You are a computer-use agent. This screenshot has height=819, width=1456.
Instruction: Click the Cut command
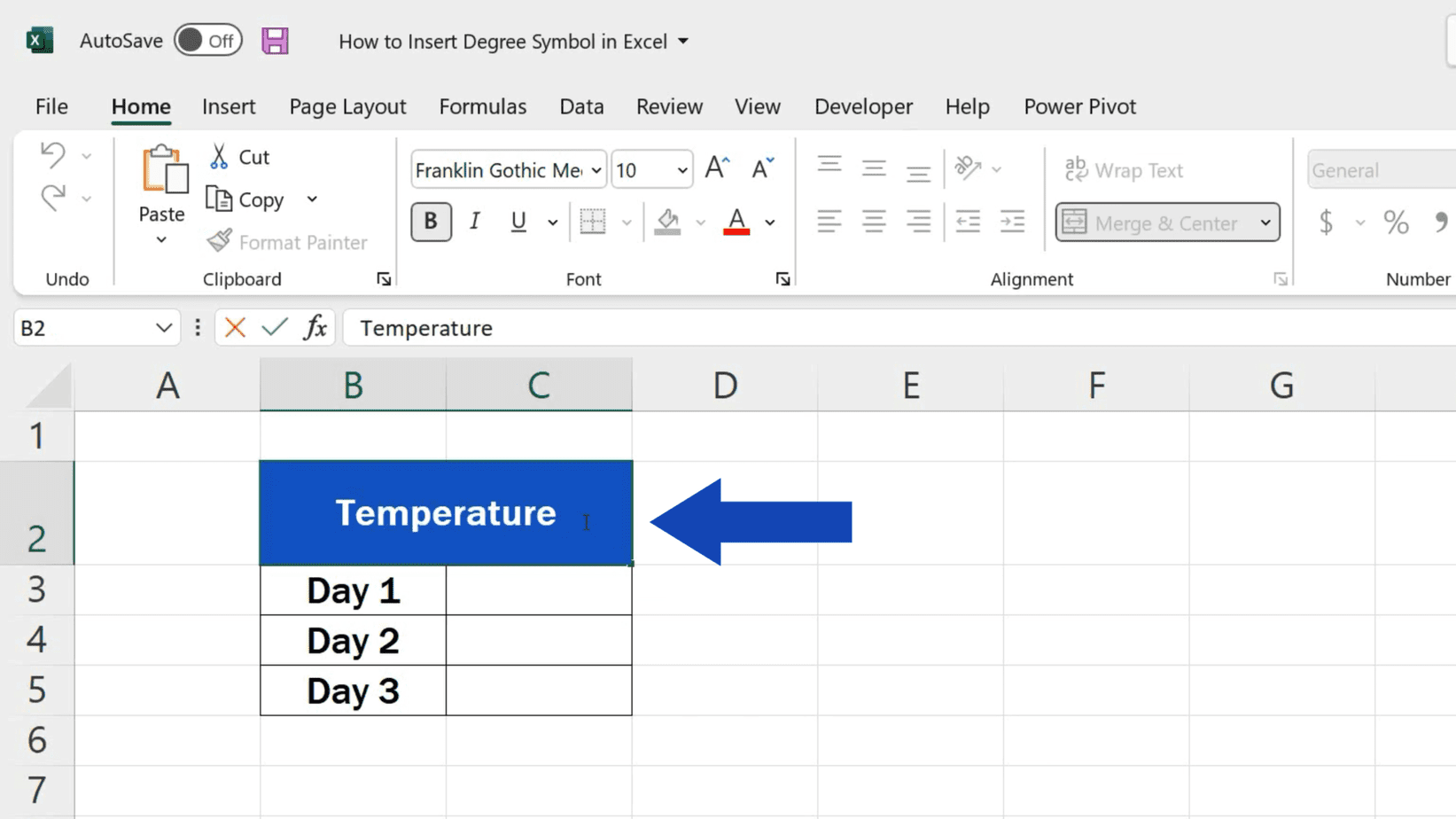point(237,156)
